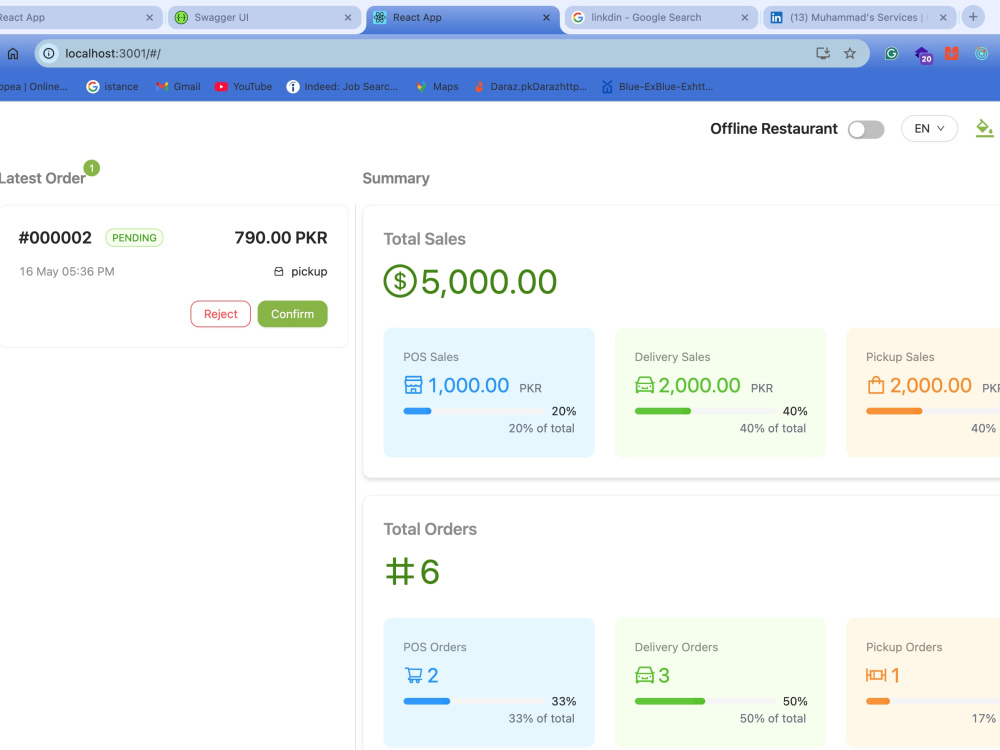Click the Delivery Orders card
This screenshot has height=750, width=1000.
click(720, 682)
